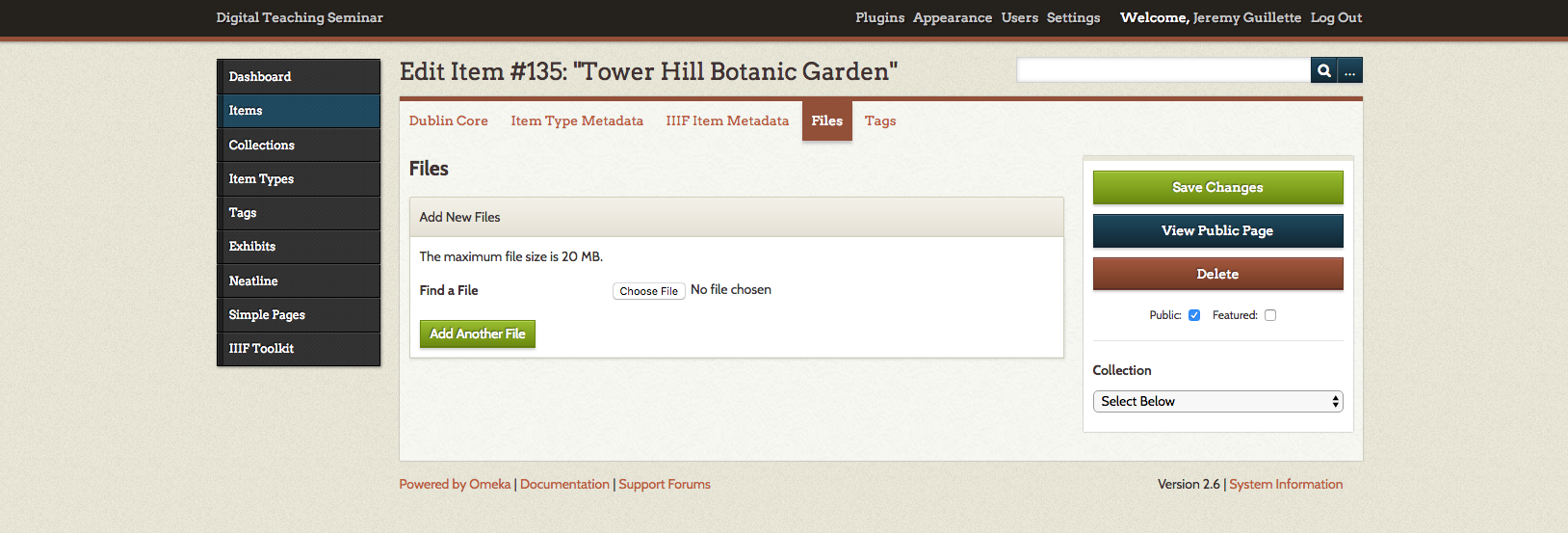Open the Support Forums footer link
The height and width of the screenshot is (533, 1568).
pyautogui.click(x=665, y=484)
